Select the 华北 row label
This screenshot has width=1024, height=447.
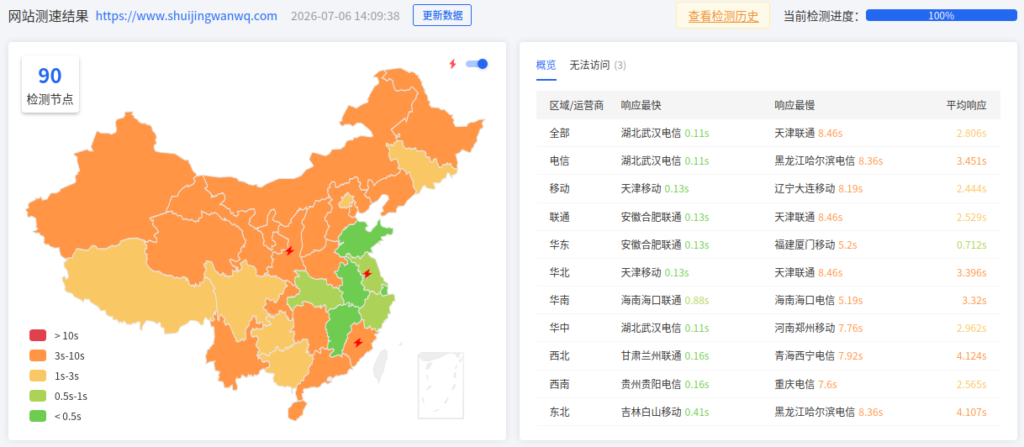pyautogui.click(x=560, y=273)
